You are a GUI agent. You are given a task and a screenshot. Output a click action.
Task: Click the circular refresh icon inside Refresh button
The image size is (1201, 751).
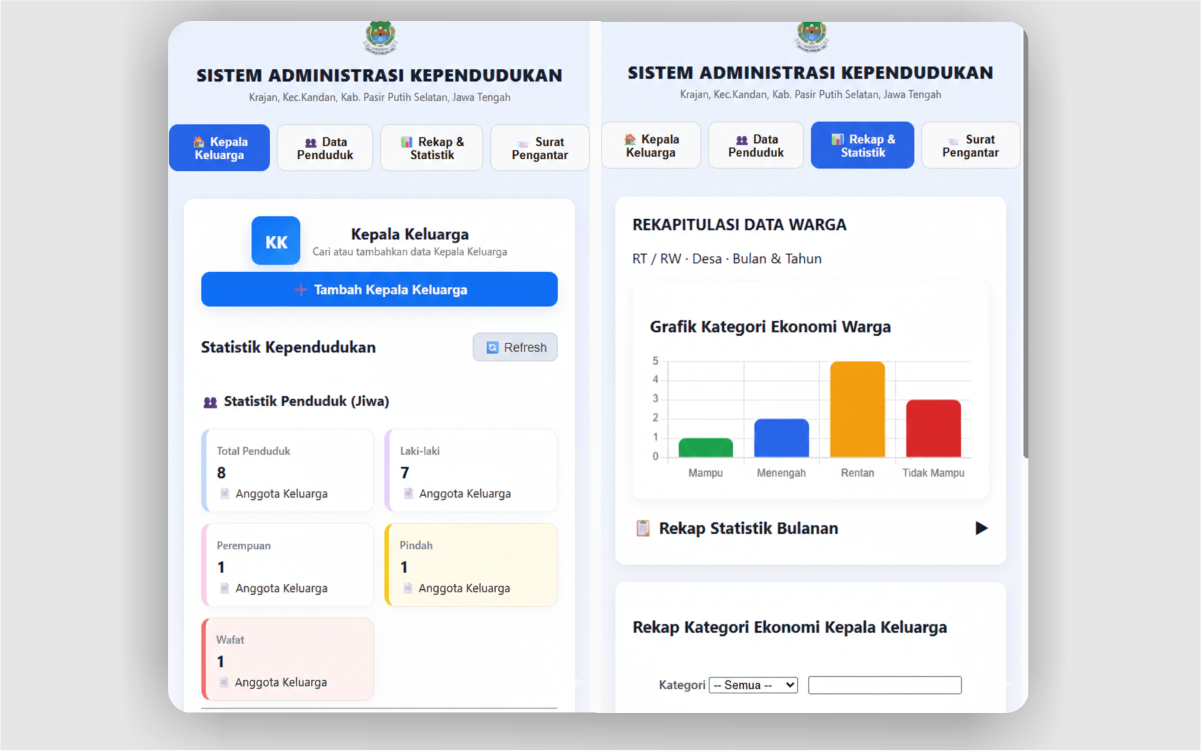[x=494, y=347]
